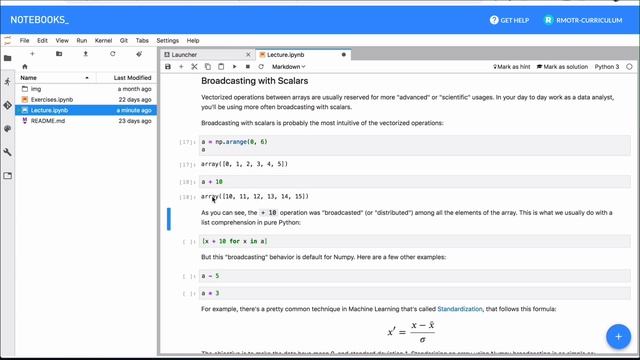This screenshot has width=640, height=360.
Task: Open the Git sidebar panel icon
Action: tap(7, 105)
